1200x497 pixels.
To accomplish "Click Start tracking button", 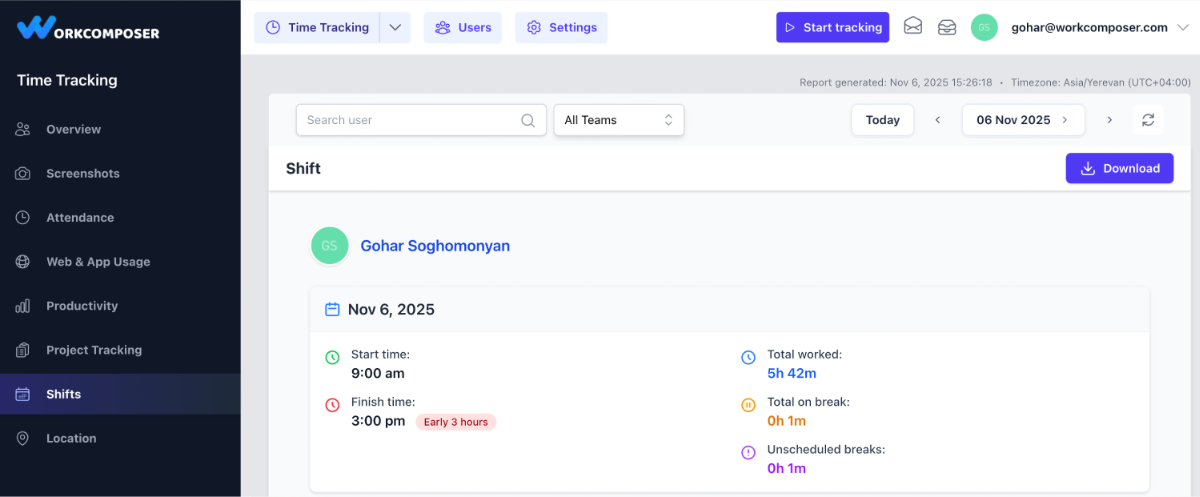I will [x=833, y=27].
